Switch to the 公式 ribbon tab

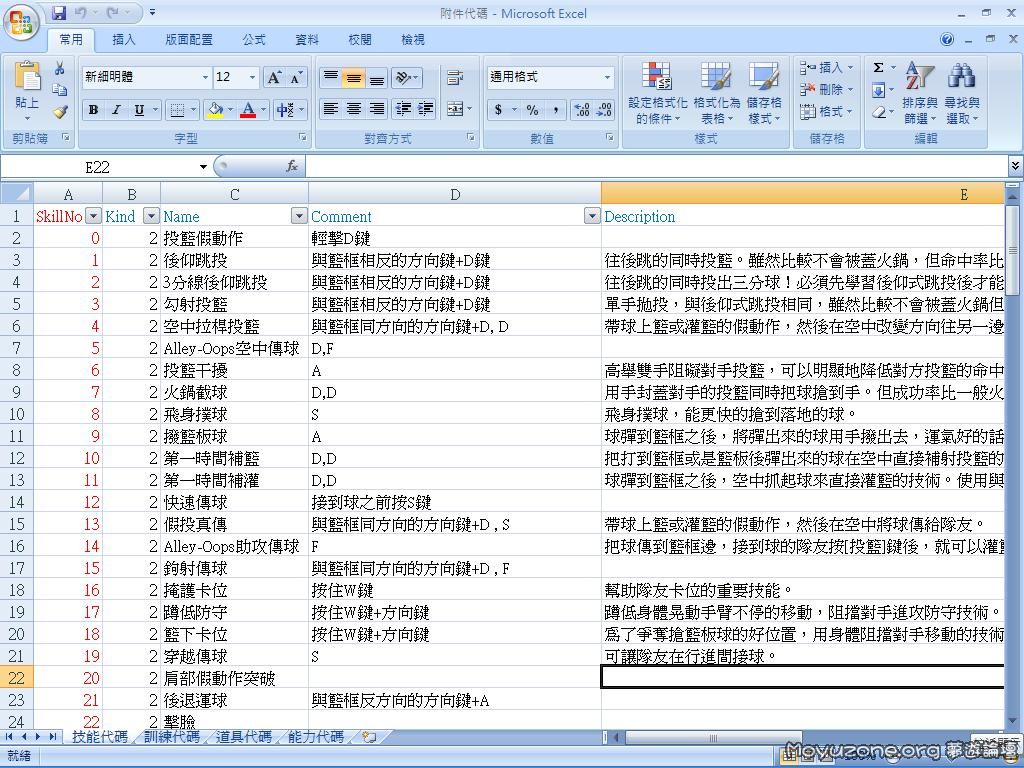pyautogui.click(x=254, y=40)
